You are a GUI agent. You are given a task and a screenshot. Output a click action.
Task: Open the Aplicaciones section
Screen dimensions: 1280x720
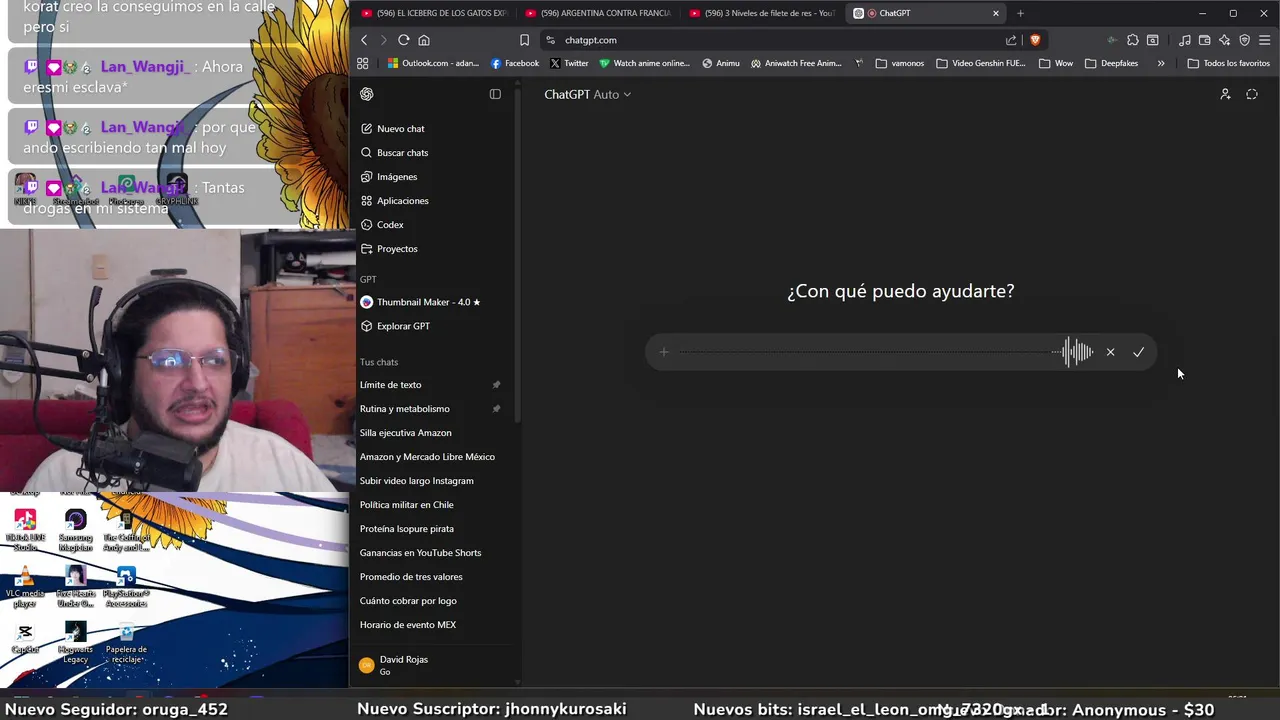pos(402,201)
